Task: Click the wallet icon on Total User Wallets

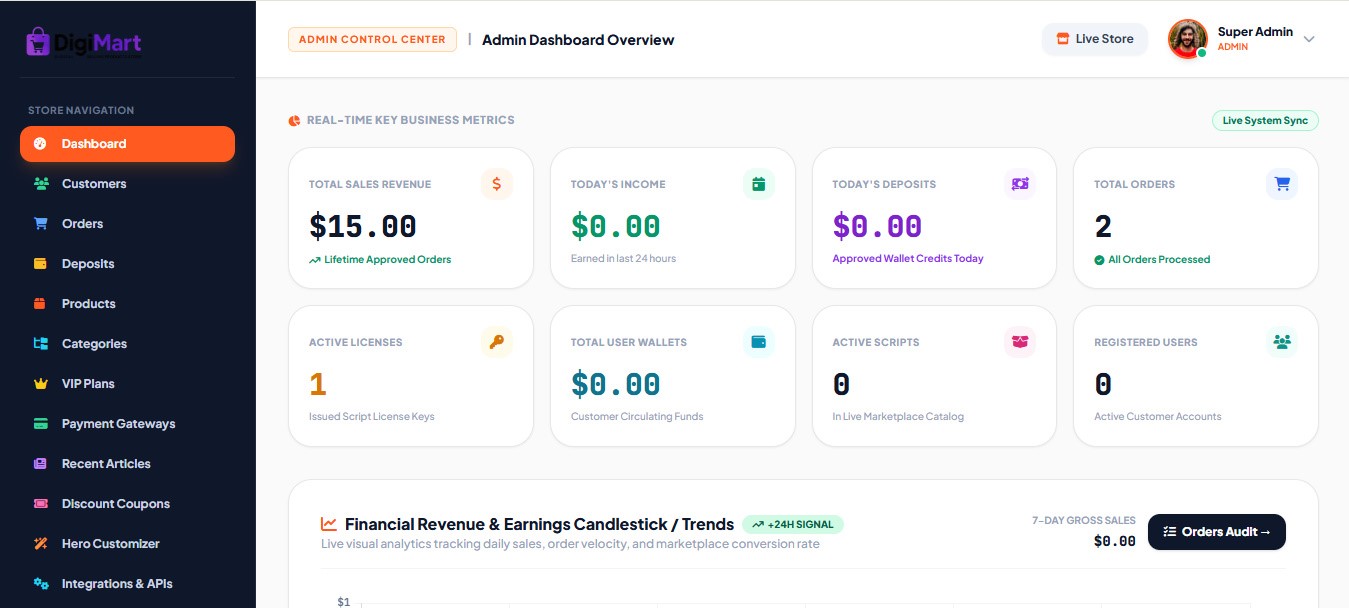Action: pyautogui.click(x=759, y=342)
